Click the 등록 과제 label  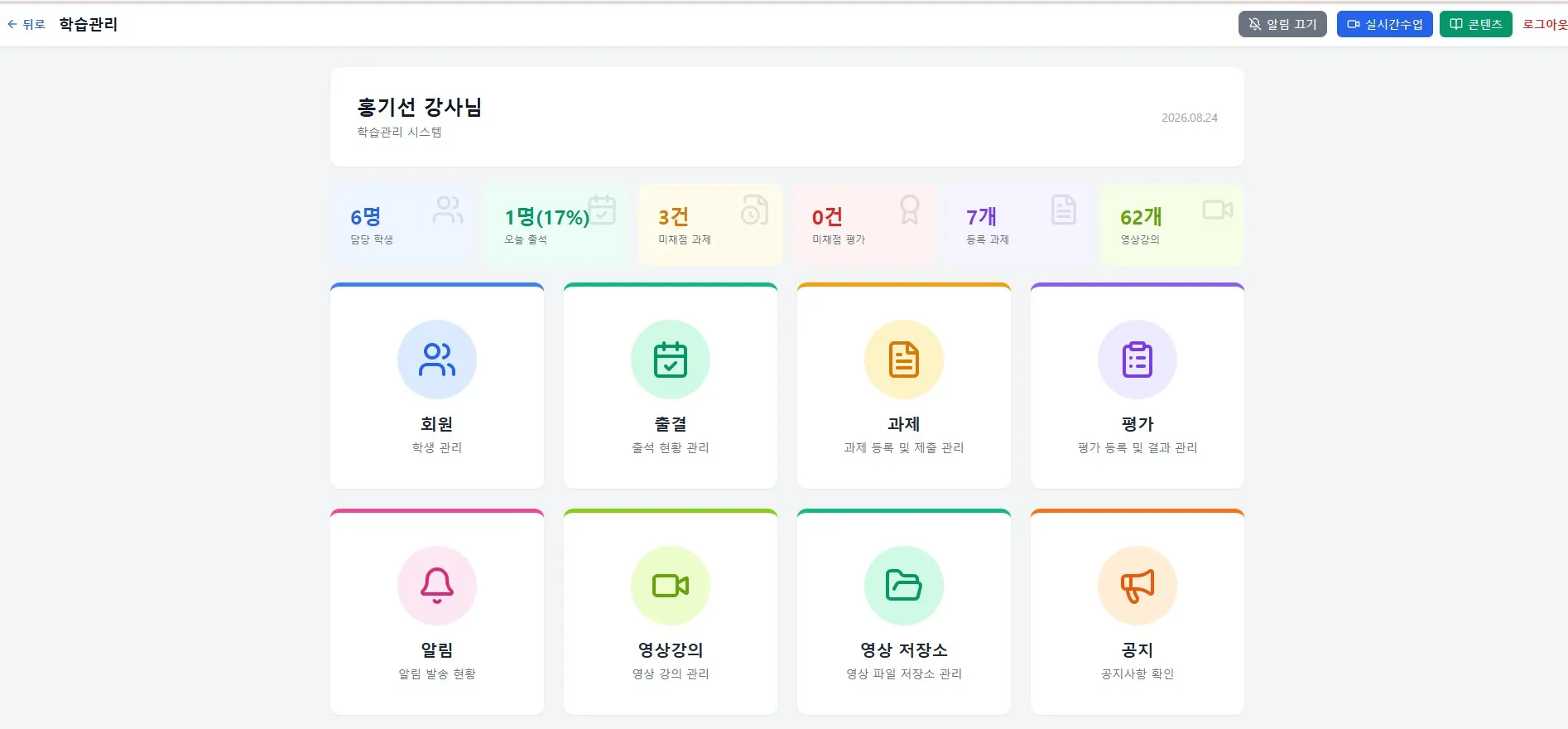tap(988, 239)
